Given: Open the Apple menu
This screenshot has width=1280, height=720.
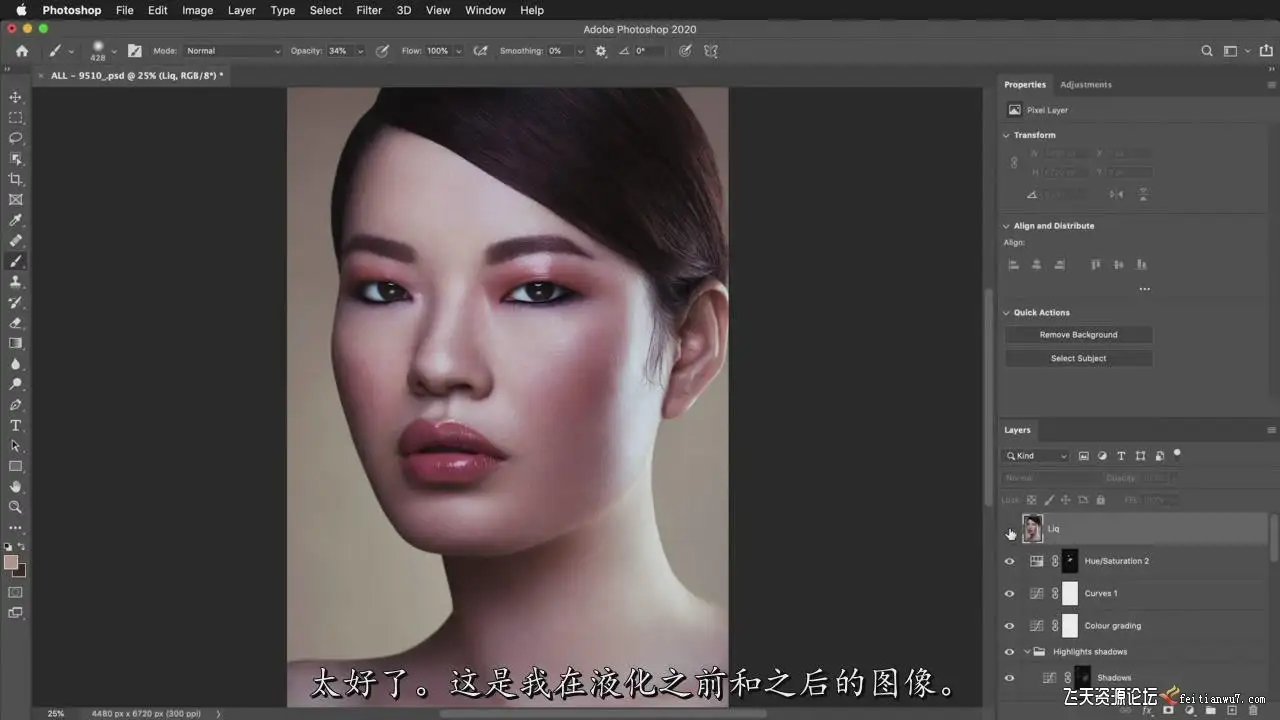Looking at the screenshot, I should 20,10.
